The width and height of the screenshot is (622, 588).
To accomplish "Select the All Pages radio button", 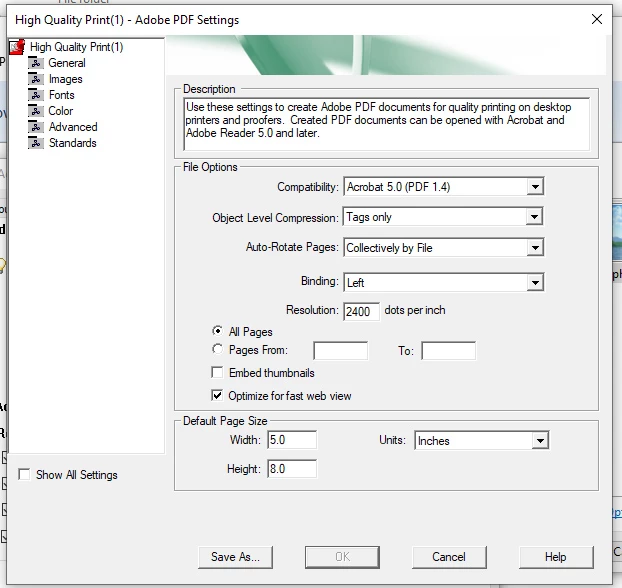I will [217, 331].
